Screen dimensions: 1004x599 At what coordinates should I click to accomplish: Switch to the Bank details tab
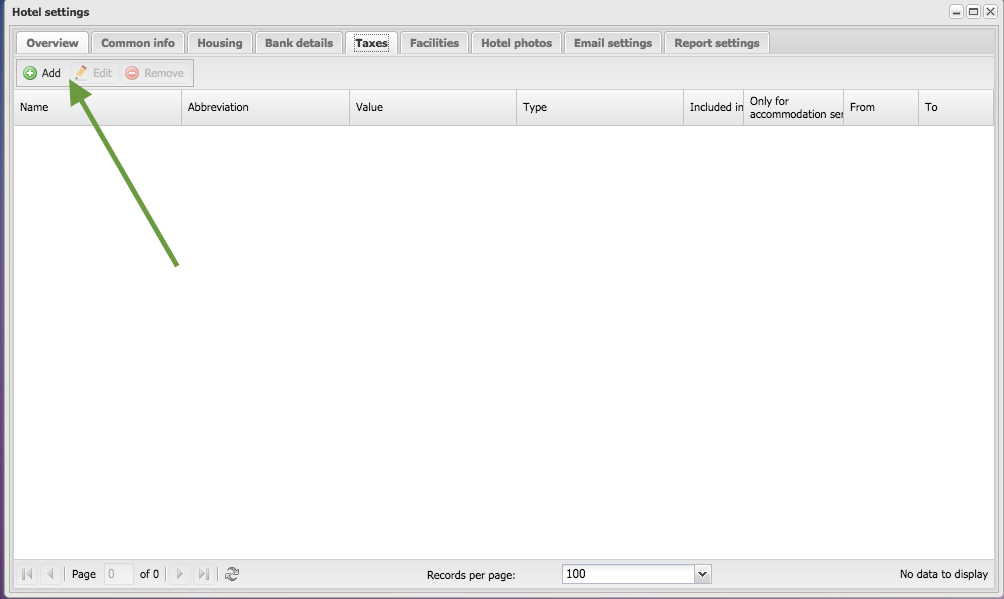[x=299, y=42]
